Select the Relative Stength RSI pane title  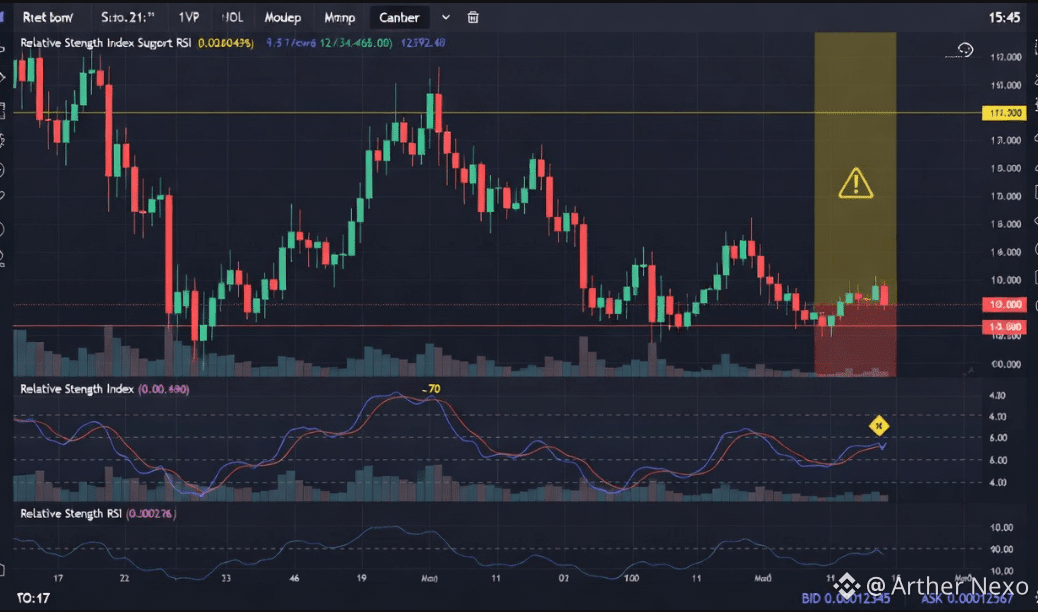pyautogui.click(x=71, y=513)
